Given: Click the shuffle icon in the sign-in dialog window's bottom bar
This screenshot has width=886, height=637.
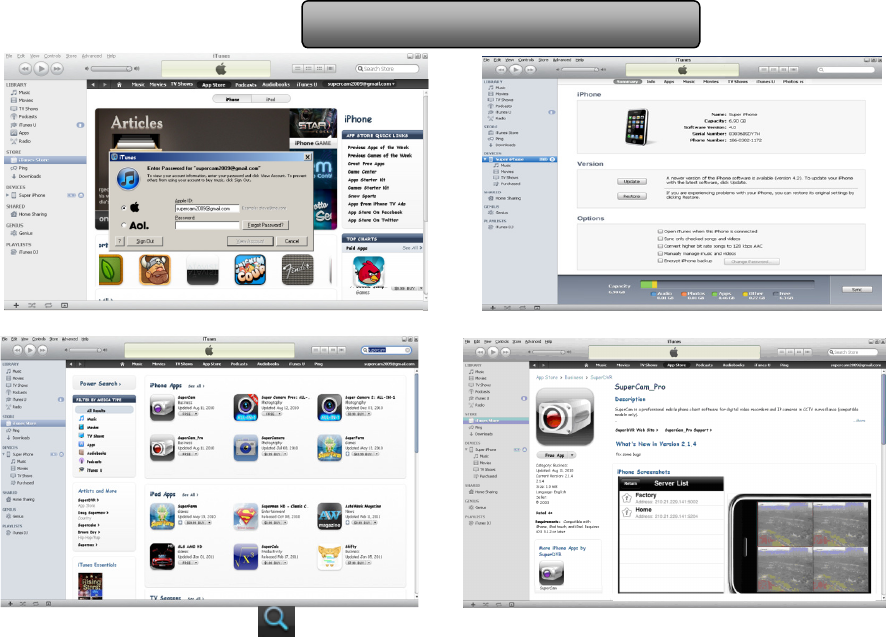Looking at the screenshot, I should coord(32,305).
